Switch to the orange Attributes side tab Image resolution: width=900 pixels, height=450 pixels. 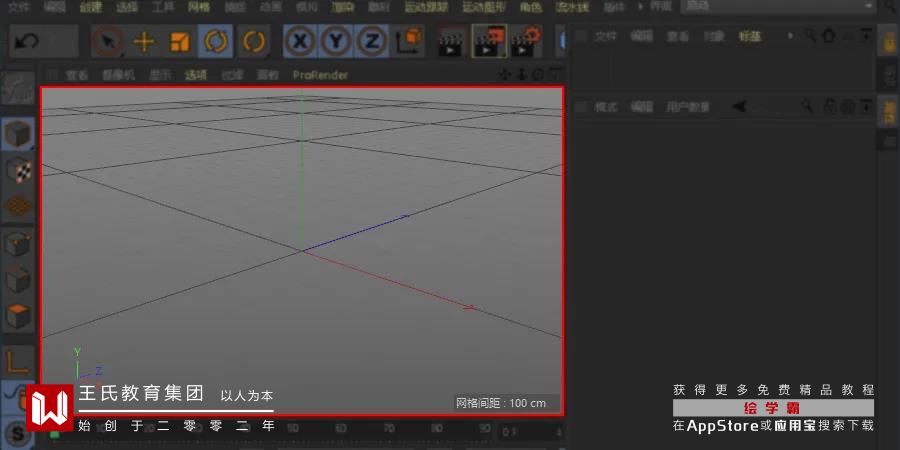889,111
